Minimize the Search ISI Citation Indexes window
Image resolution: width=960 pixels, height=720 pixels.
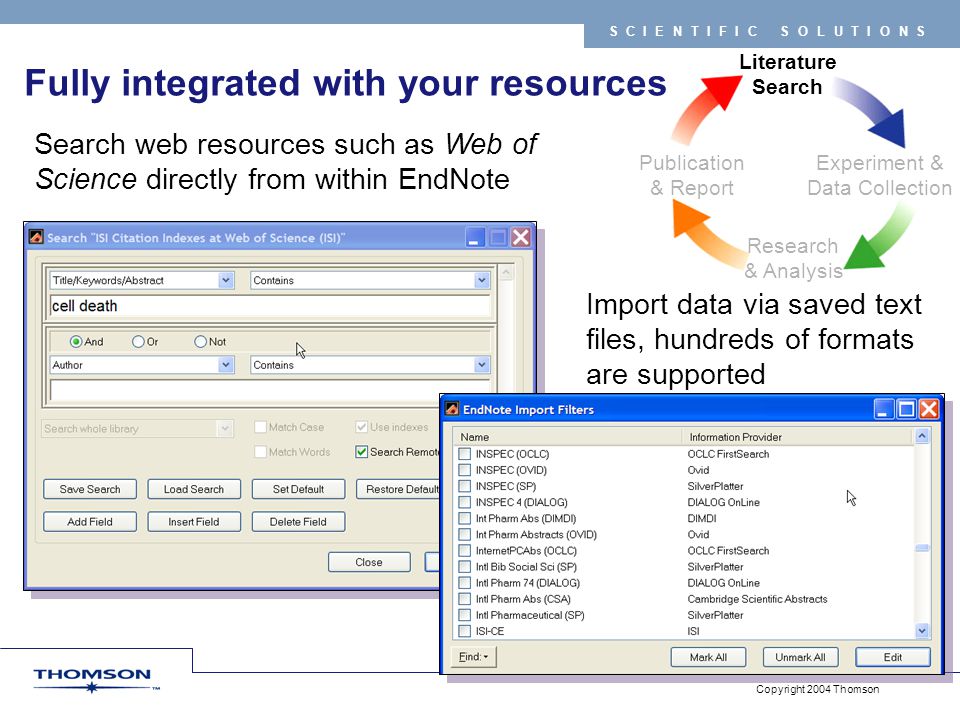point(474,238)
